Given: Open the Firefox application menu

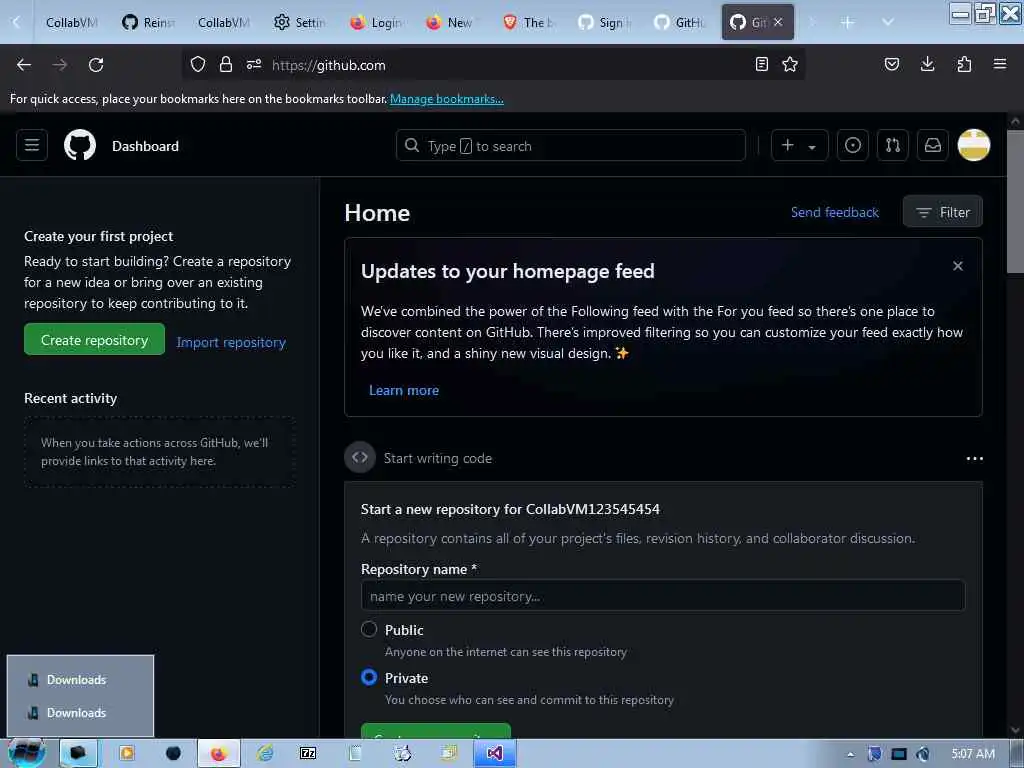Looking at the screenshot, I should point(1000,64).
